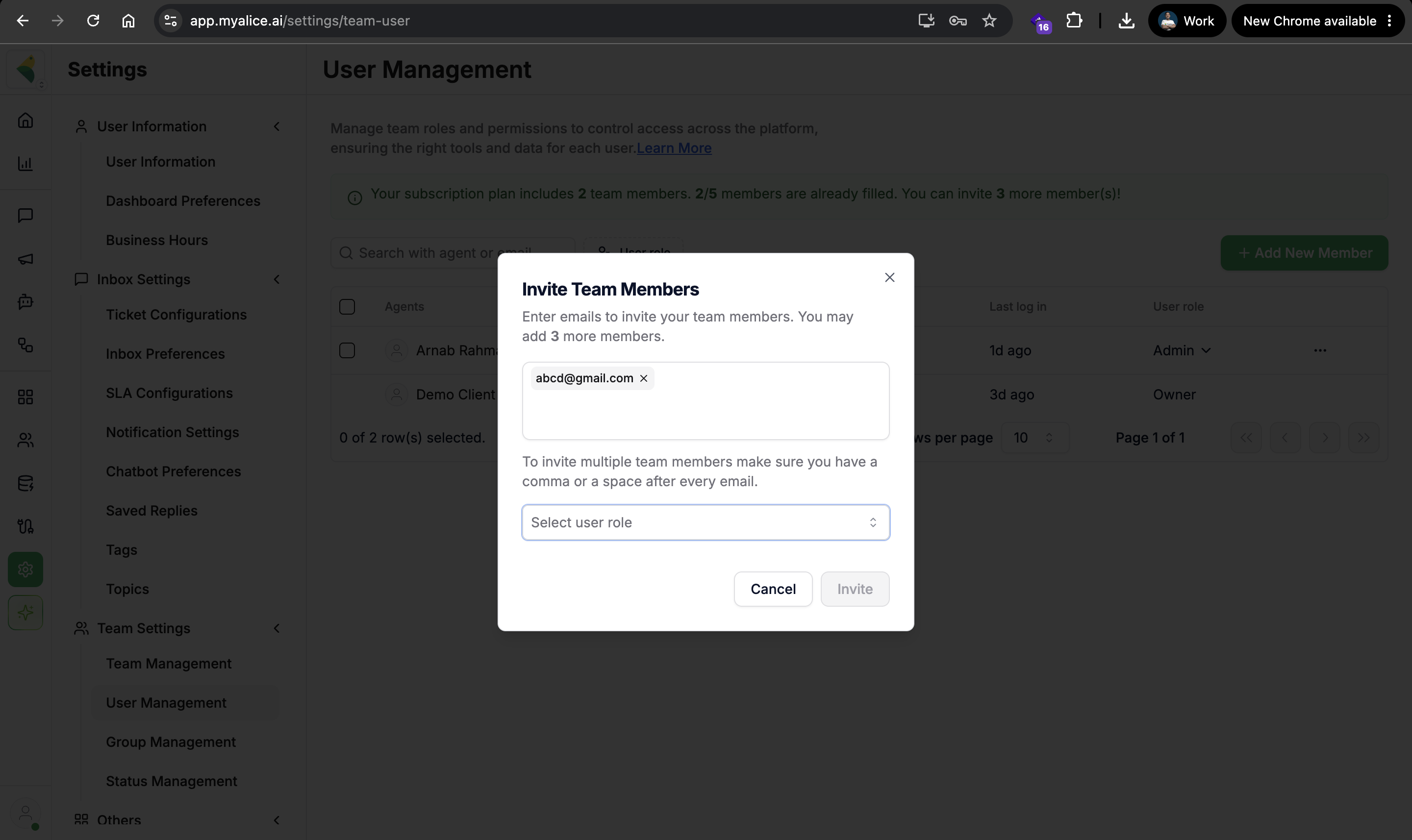This screenshot has height=840, width=1412.
Task: Bookmark this page with star icon
Action: (989, 21)
